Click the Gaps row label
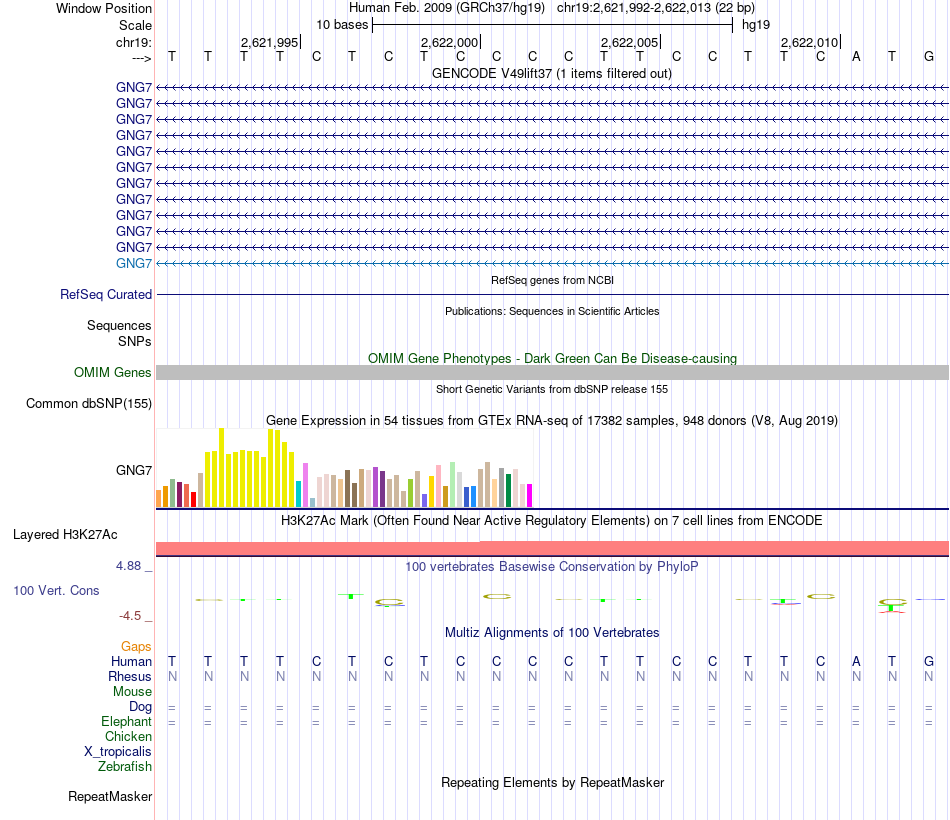The width and height of the screenshot is (950, 820). [136, 647]
